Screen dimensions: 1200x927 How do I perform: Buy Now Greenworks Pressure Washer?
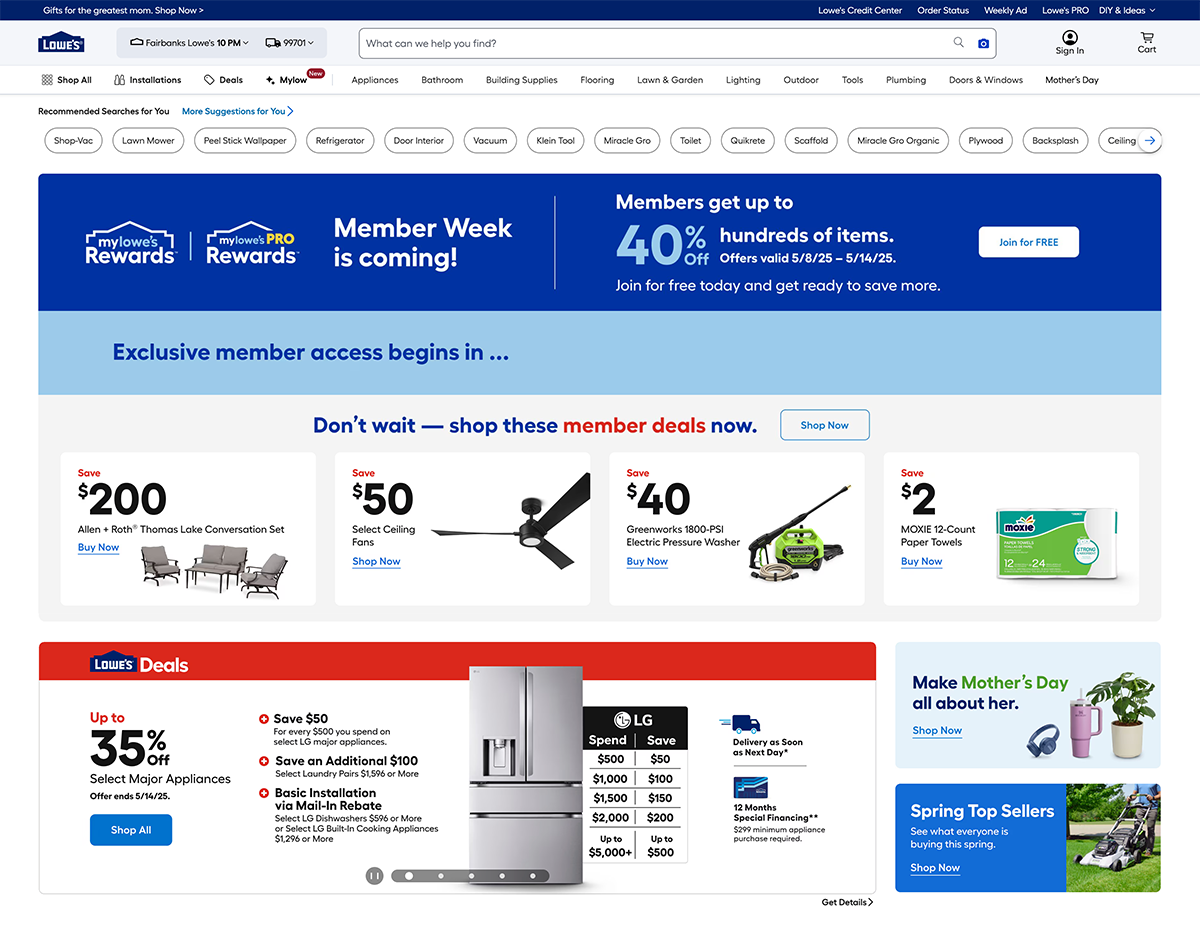click(647, 562)
